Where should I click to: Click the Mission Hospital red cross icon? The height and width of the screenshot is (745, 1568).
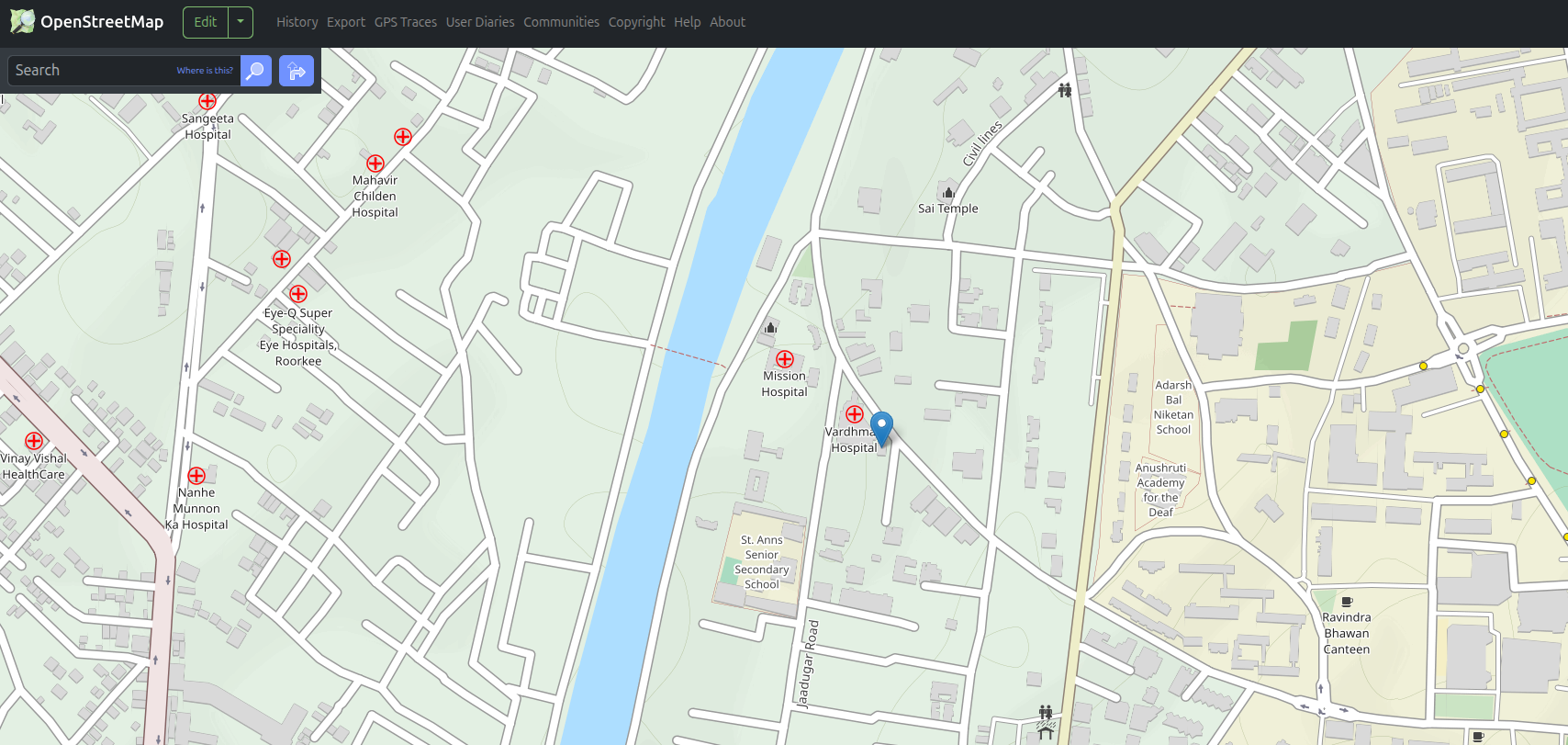785,359
